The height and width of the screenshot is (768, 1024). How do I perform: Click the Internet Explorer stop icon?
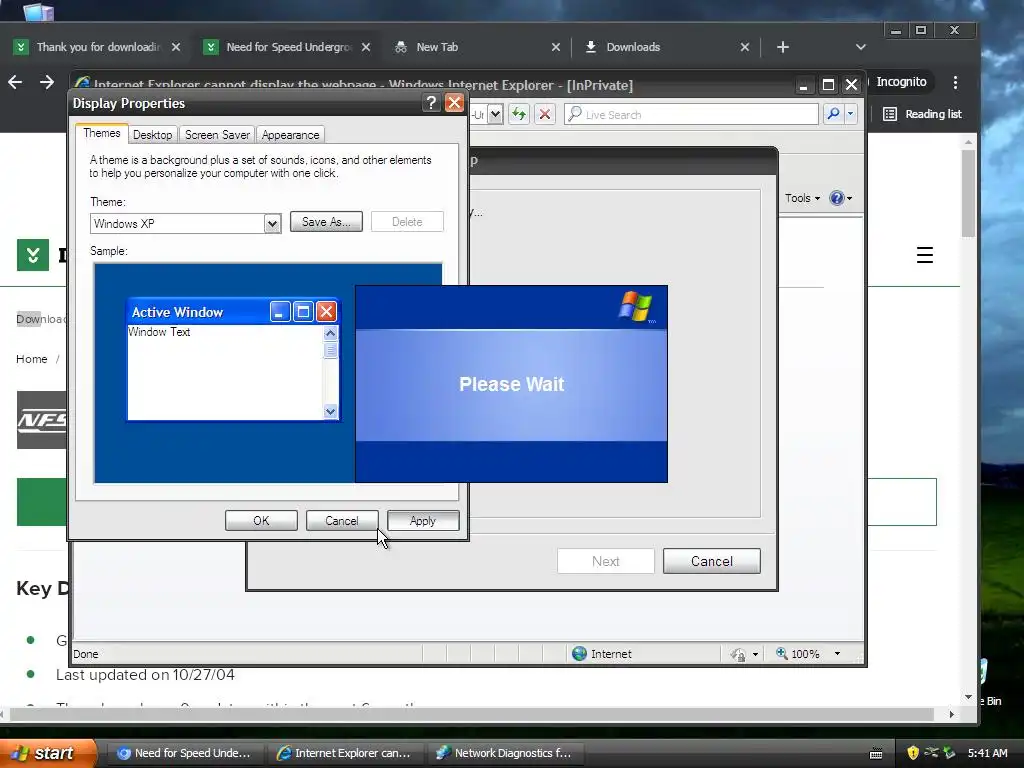545,114
